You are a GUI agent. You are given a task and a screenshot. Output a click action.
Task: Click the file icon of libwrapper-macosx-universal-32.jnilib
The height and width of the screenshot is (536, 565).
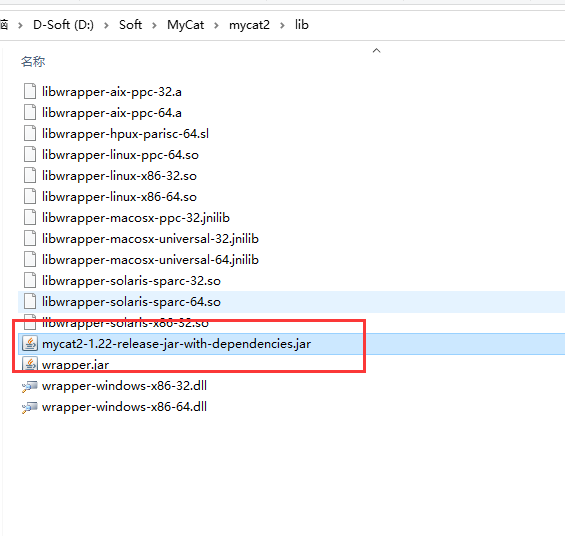coord(30,238)
